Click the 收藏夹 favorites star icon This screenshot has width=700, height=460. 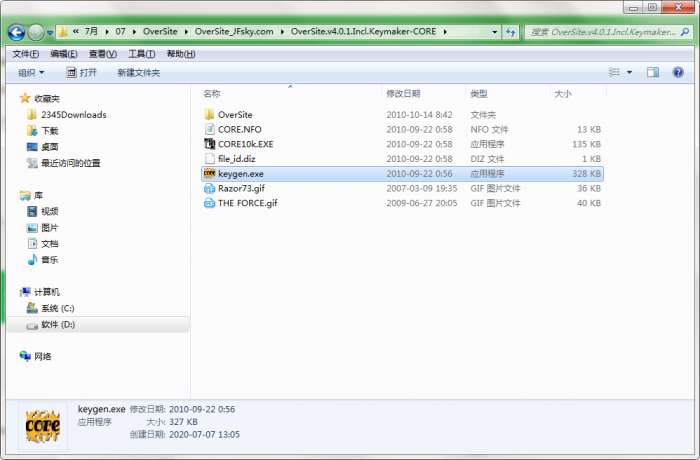point(25,98)
